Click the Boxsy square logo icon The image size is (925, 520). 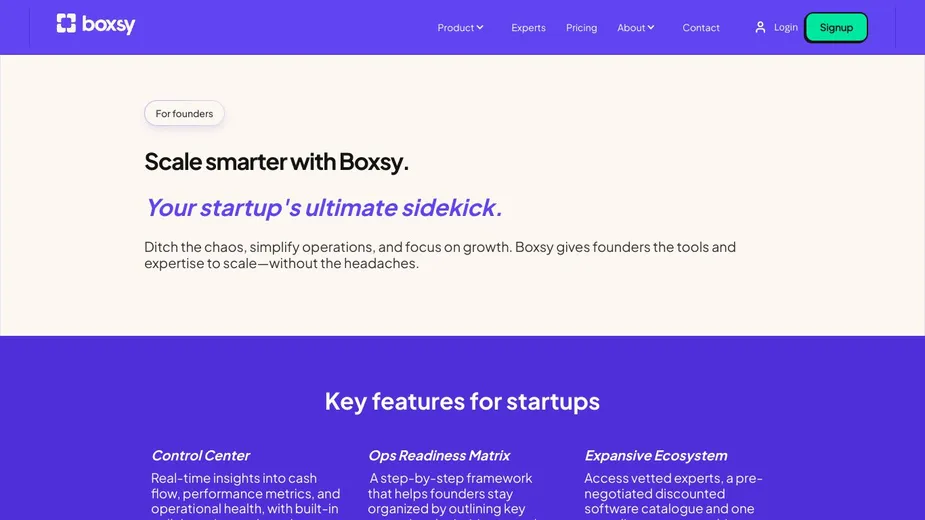[x=66, y=24]
